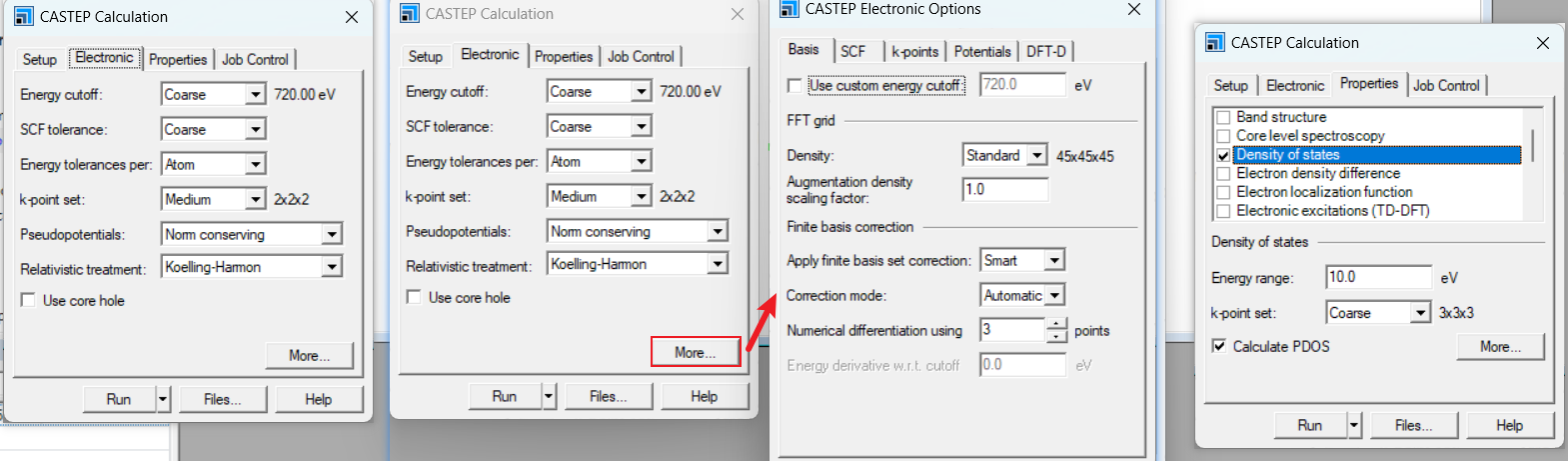This screenshot has height=461, width=1568.
Task: Switch to the SCF tab in Electronic Options
Action: [853, 51]
